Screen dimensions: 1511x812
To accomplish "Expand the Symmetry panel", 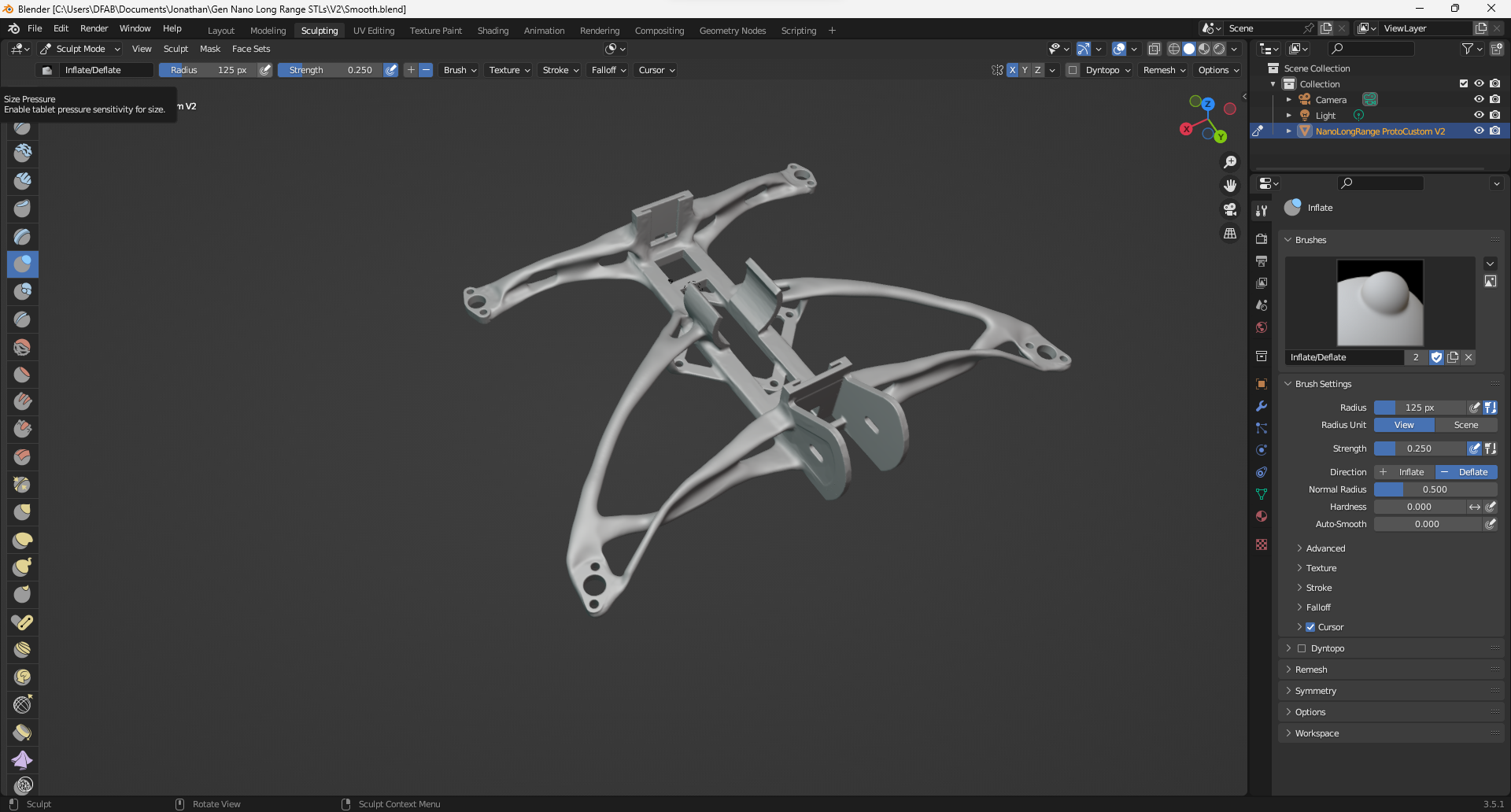I will [1315, 690].
